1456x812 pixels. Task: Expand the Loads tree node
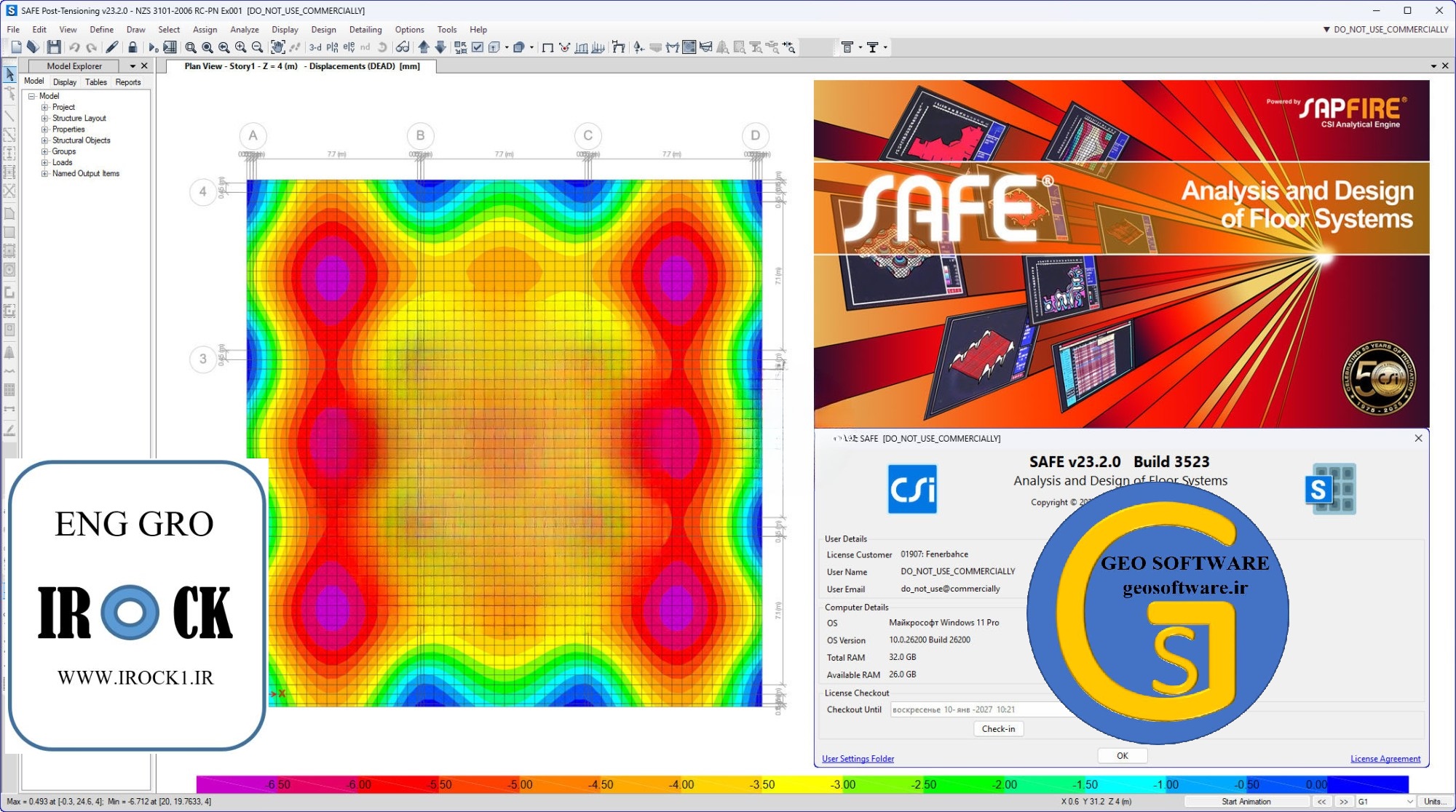[x=44, y=162]
